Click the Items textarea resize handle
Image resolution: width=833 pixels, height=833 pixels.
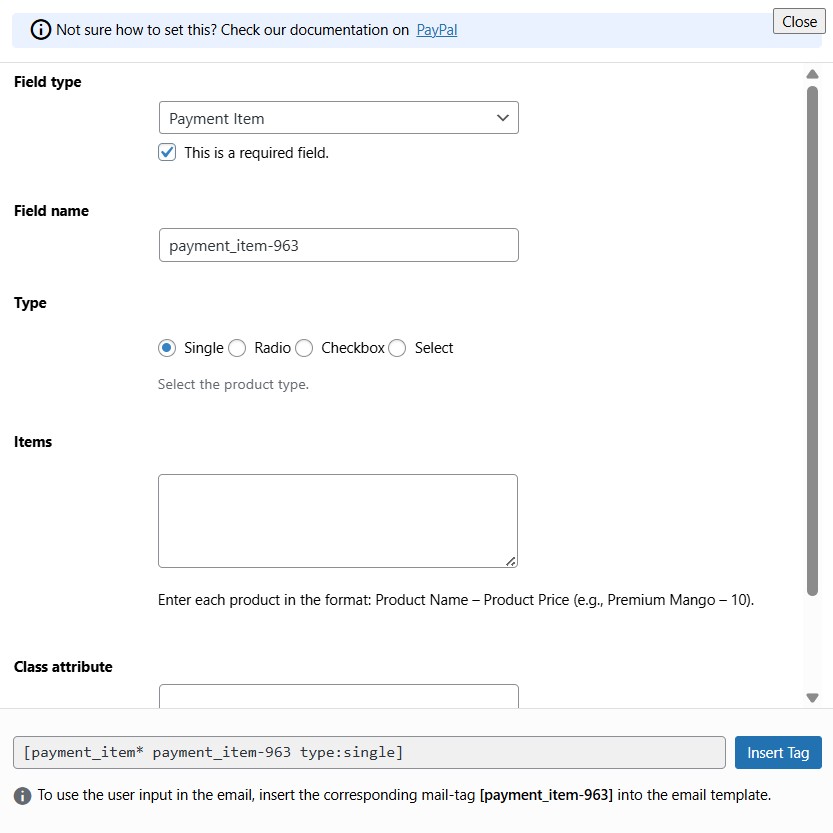511,561
